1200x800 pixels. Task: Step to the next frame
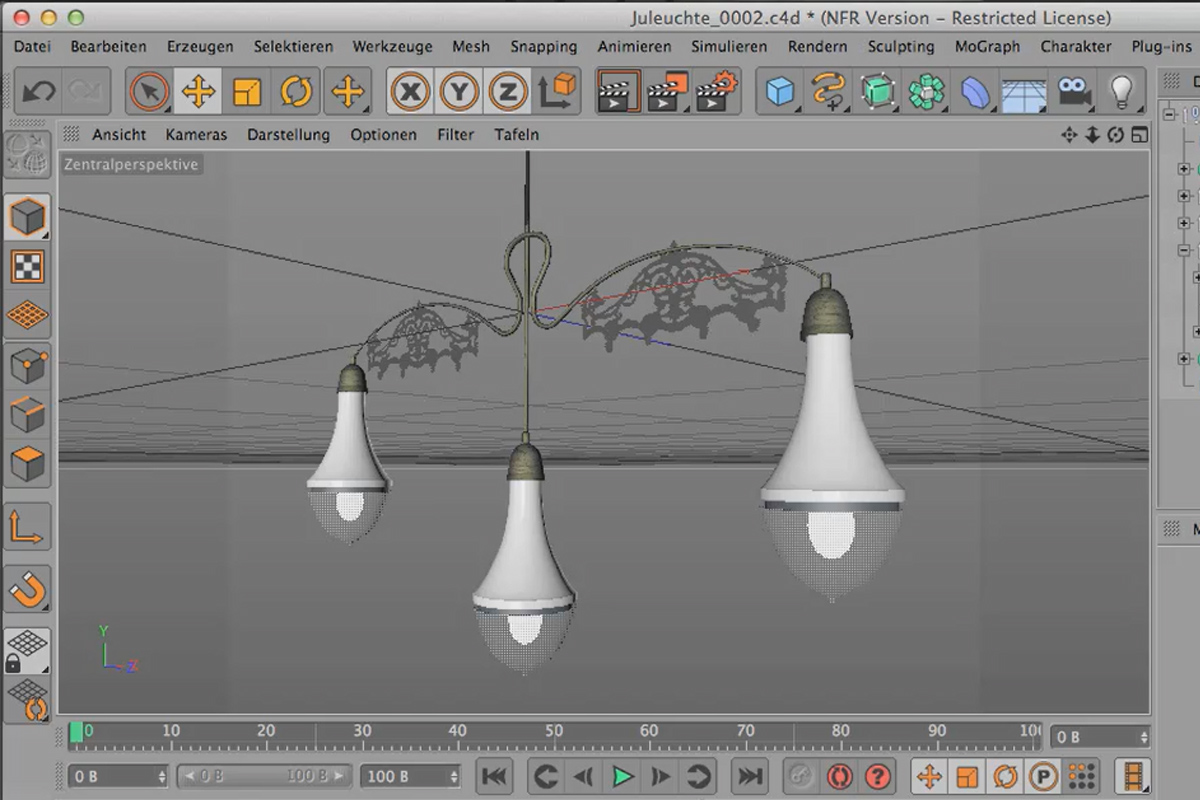pyautogui.click(x=660, y=775)
